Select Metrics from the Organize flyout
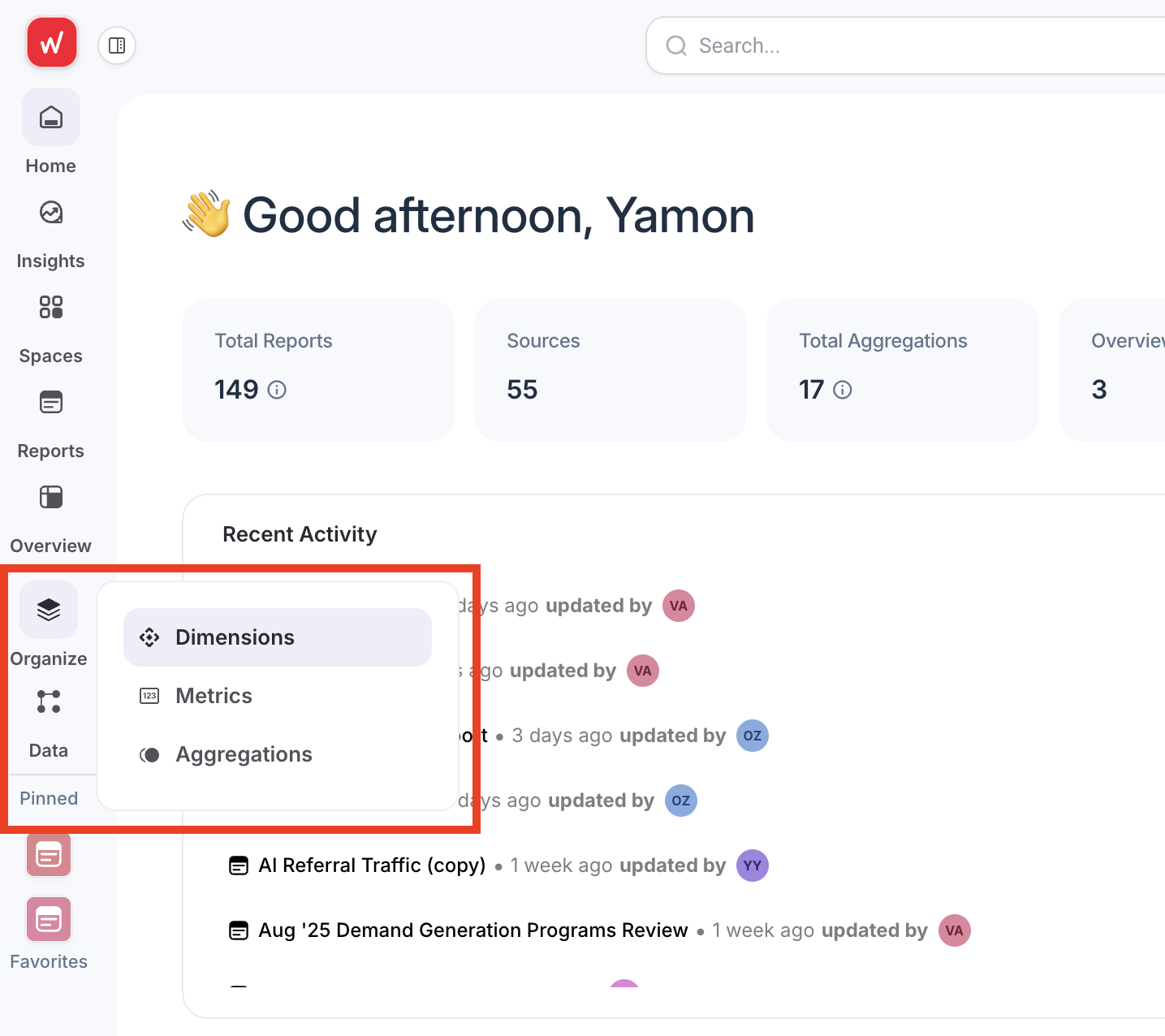This screenshot has width=1165, height=1036. (x=213, y=695)
